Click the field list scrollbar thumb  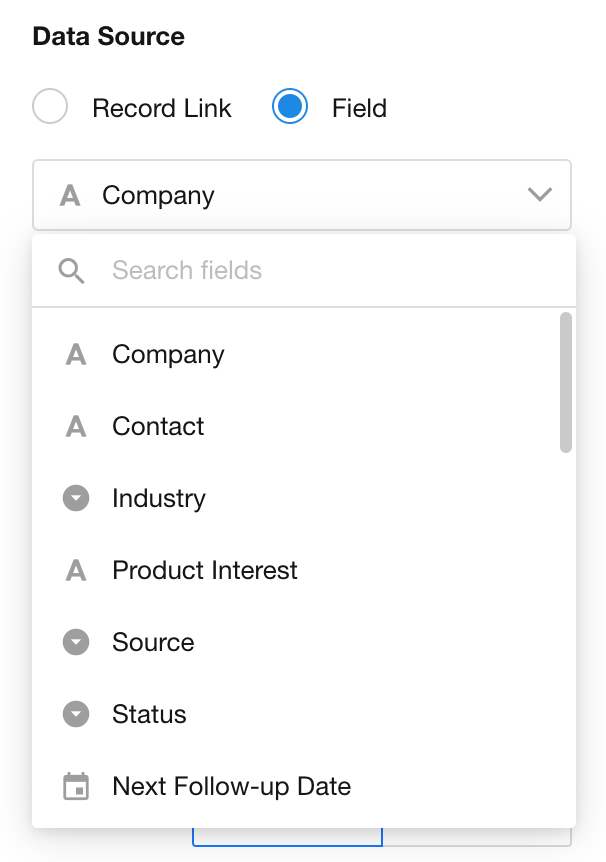566,382
